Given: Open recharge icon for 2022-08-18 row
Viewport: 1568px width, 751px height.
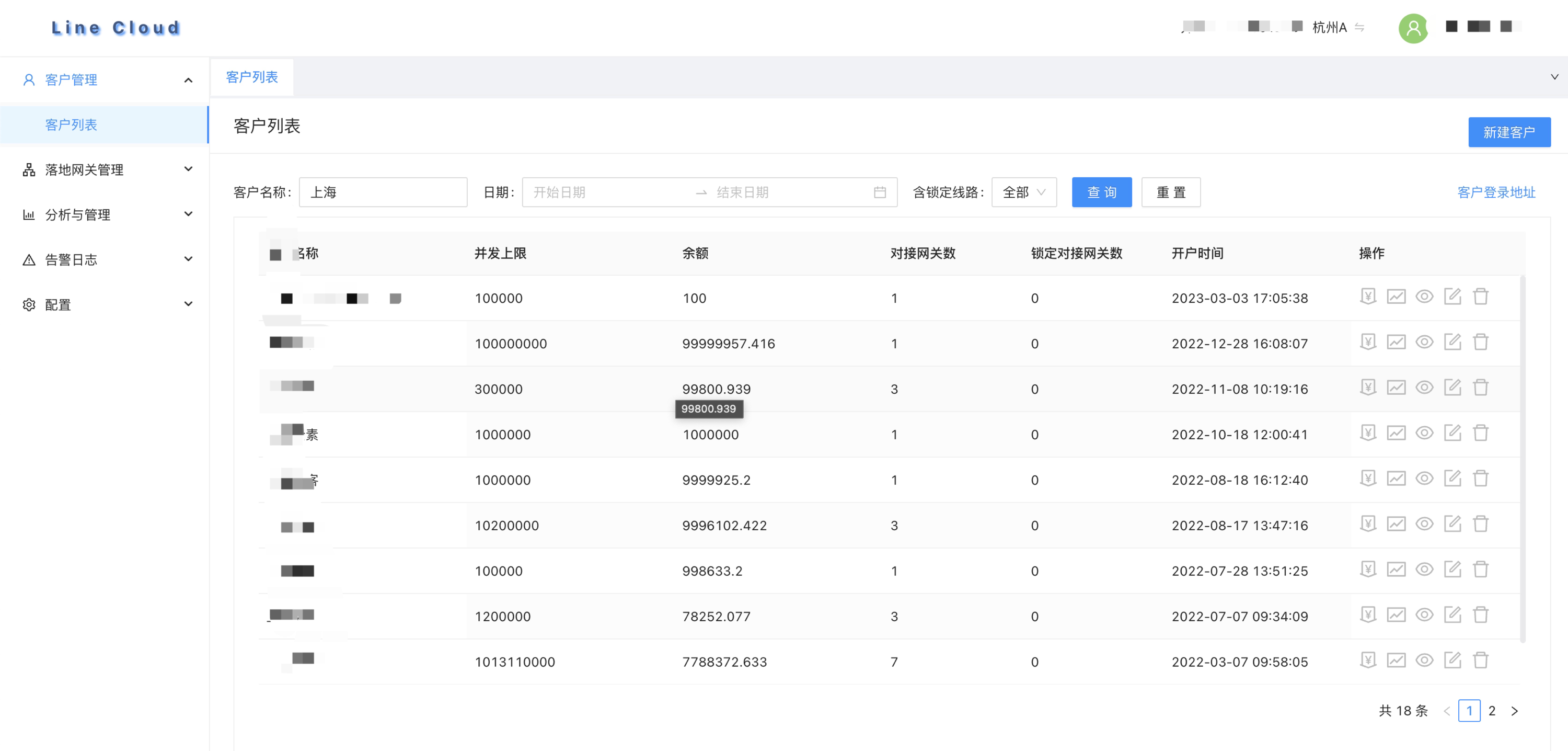Looking at the screenshot, I should pos(1368,479).
